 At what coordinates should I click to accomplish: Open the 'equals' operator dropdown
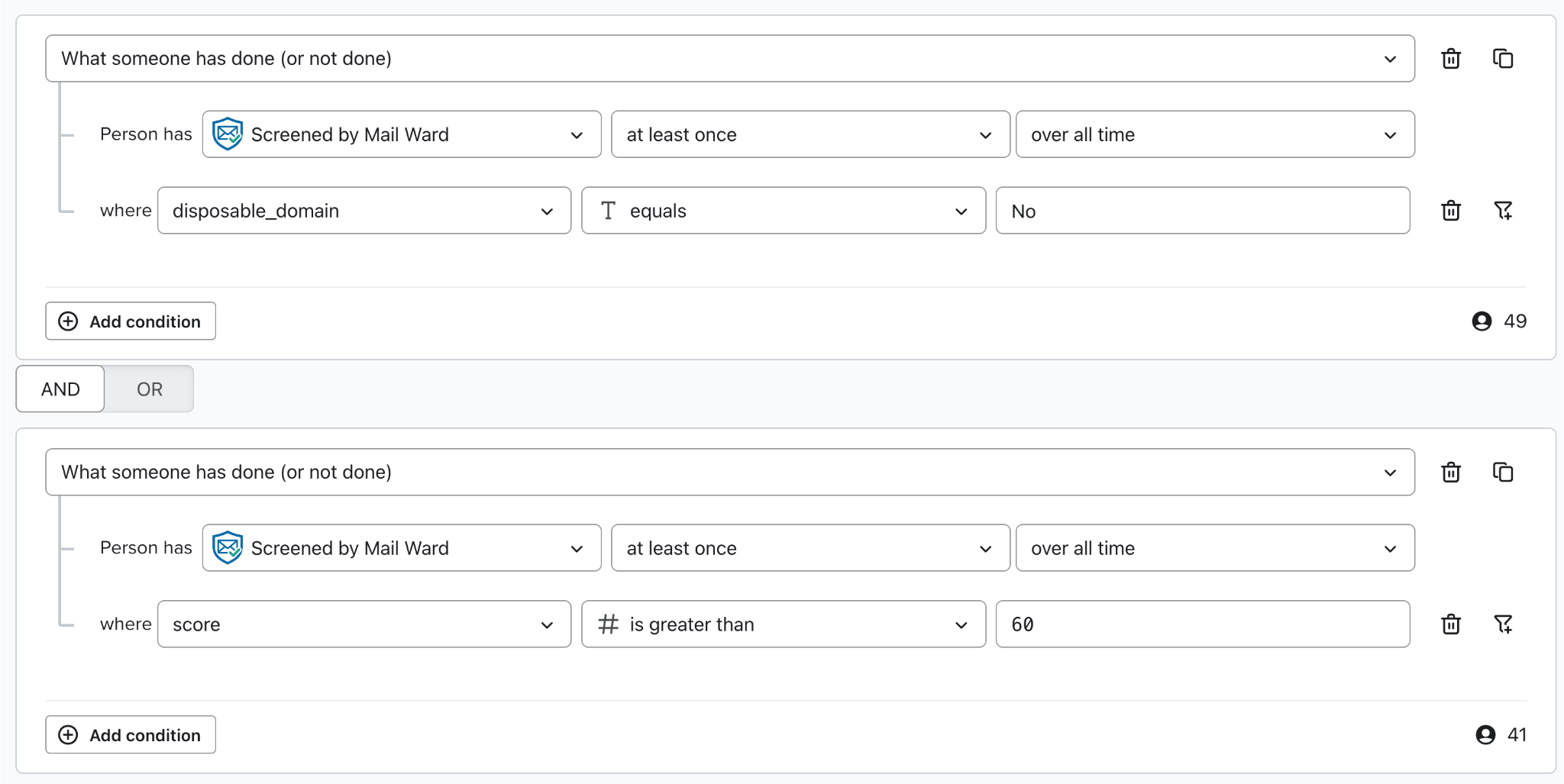coord(784,211)
